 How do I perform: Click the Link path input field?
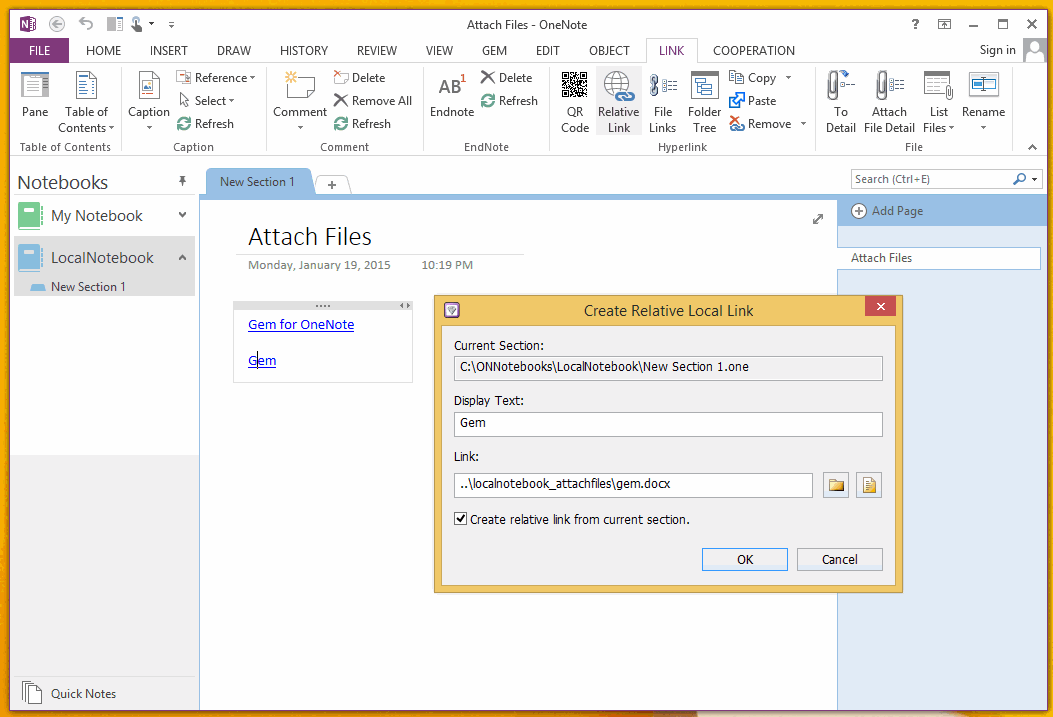(x=633, y=485)
